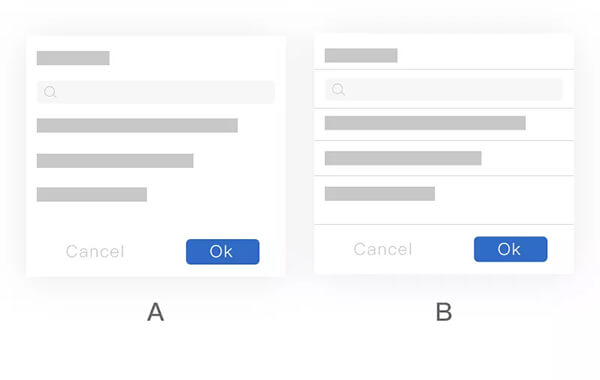600x380 pixels.
Task: Cancel dialog A
Action: 95,252
